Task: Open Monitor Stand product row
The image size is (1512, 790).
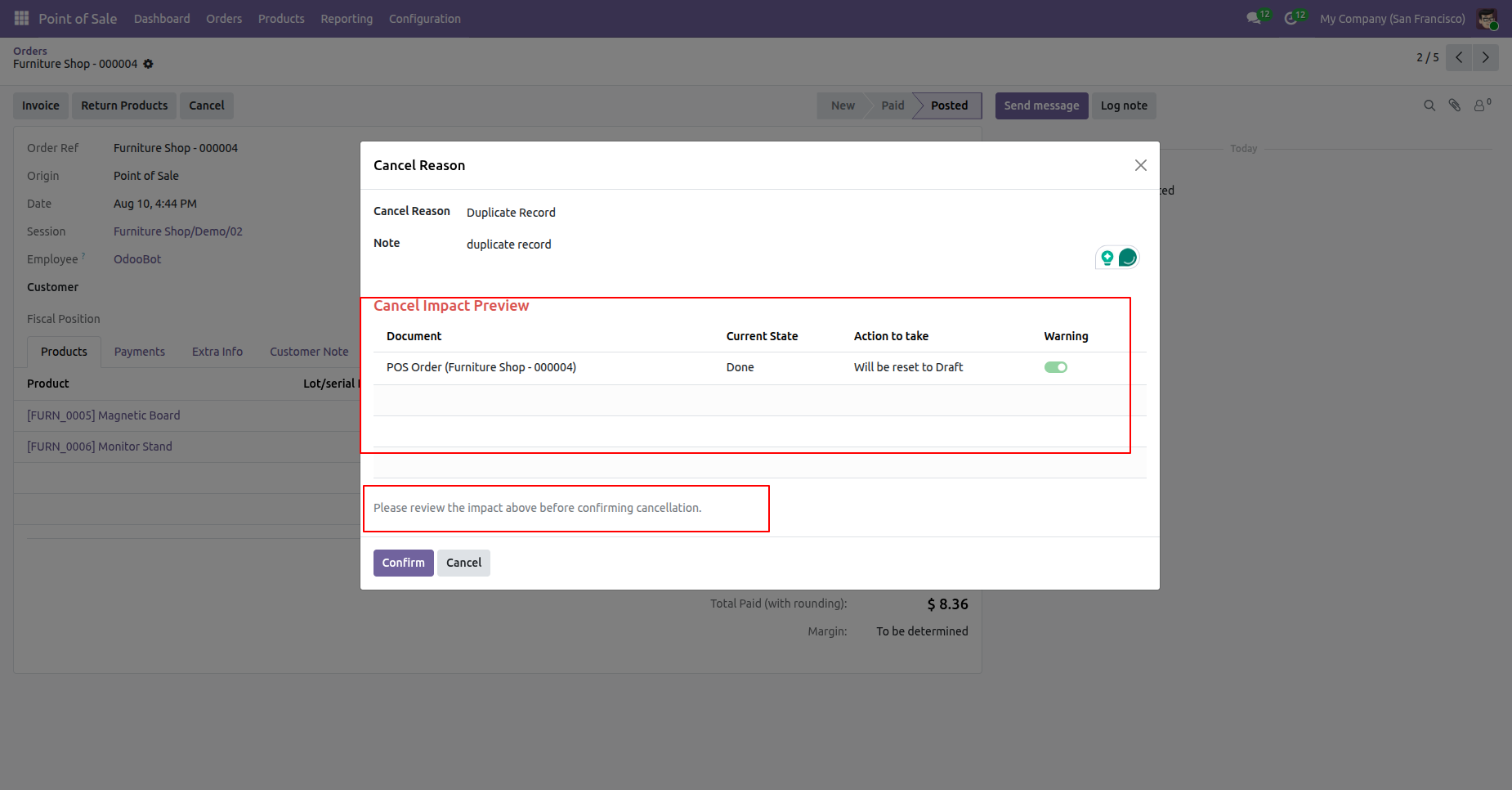Action: (x=100, y=447)
